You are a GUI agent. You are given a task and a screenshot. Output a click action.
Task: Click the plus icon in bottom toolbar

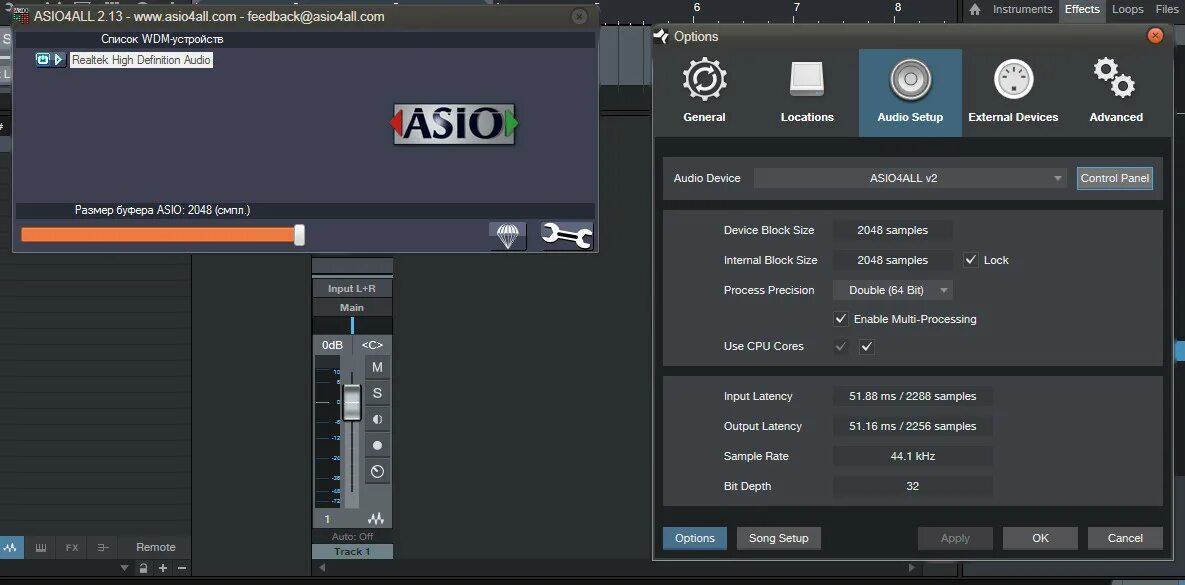[162, 568]
